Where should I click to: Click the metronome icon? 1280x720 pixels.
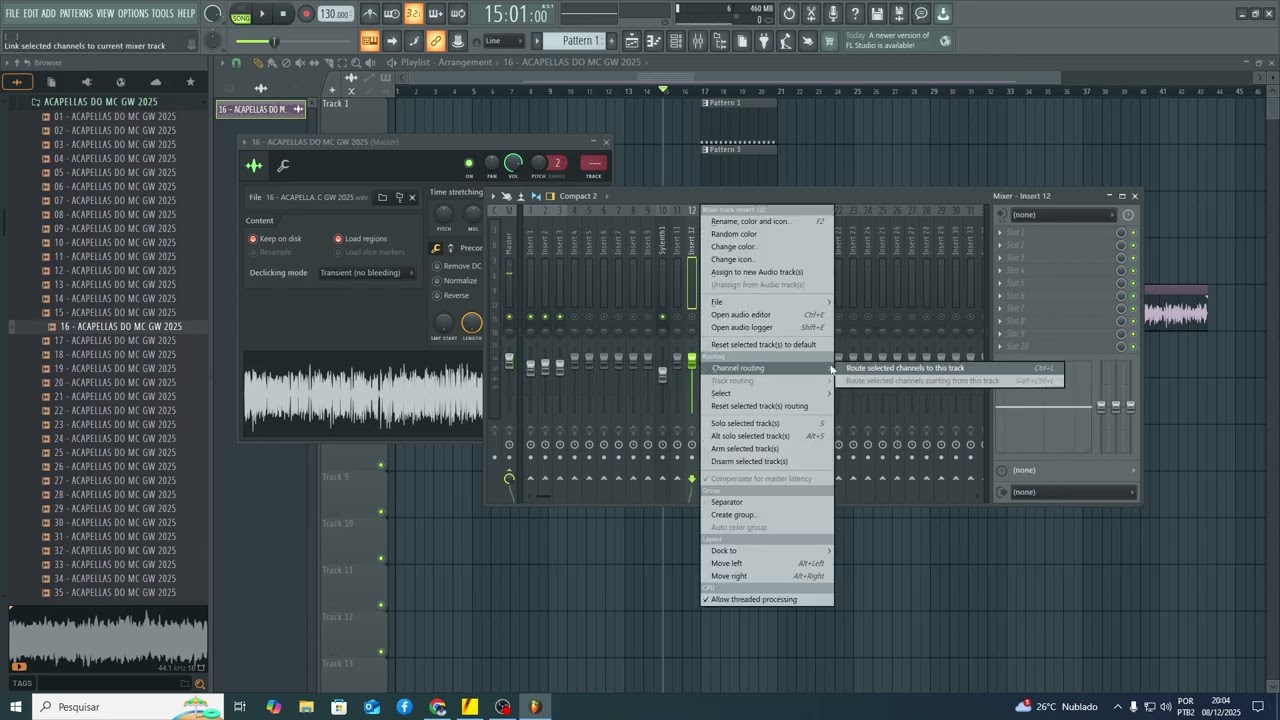pyautogui.click(x=370, y=14)
